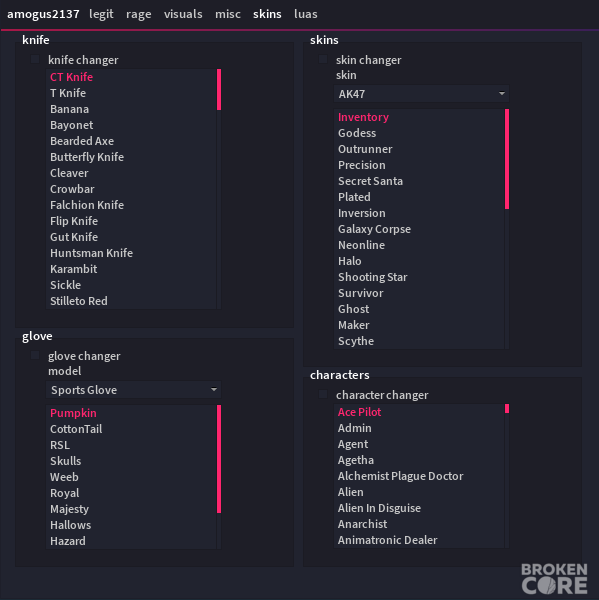Image resolution: width=599 pixels, height=600 pixels.
Task: Pick the Sickle knife
Action: 131,285
